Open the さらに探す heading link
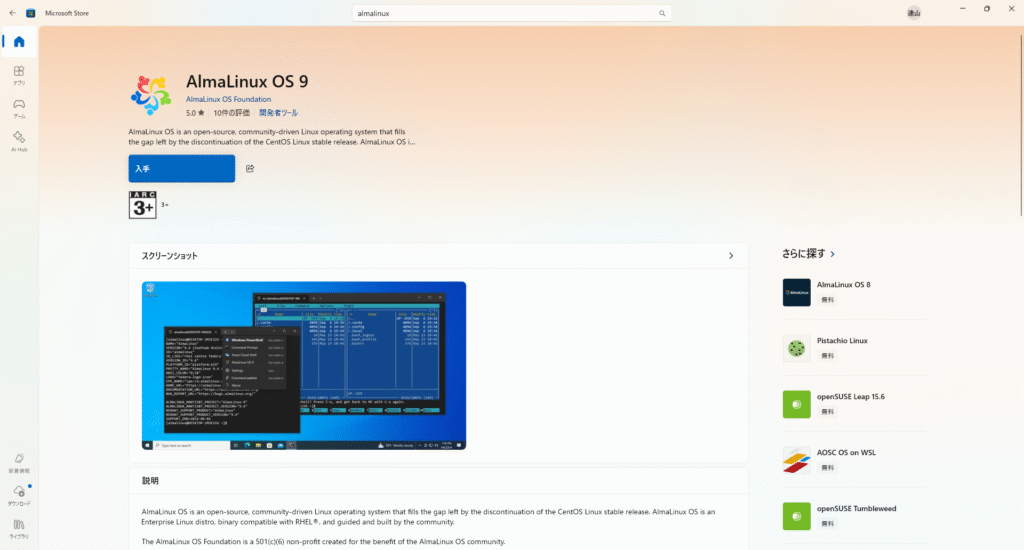 [x=804, y=253]
